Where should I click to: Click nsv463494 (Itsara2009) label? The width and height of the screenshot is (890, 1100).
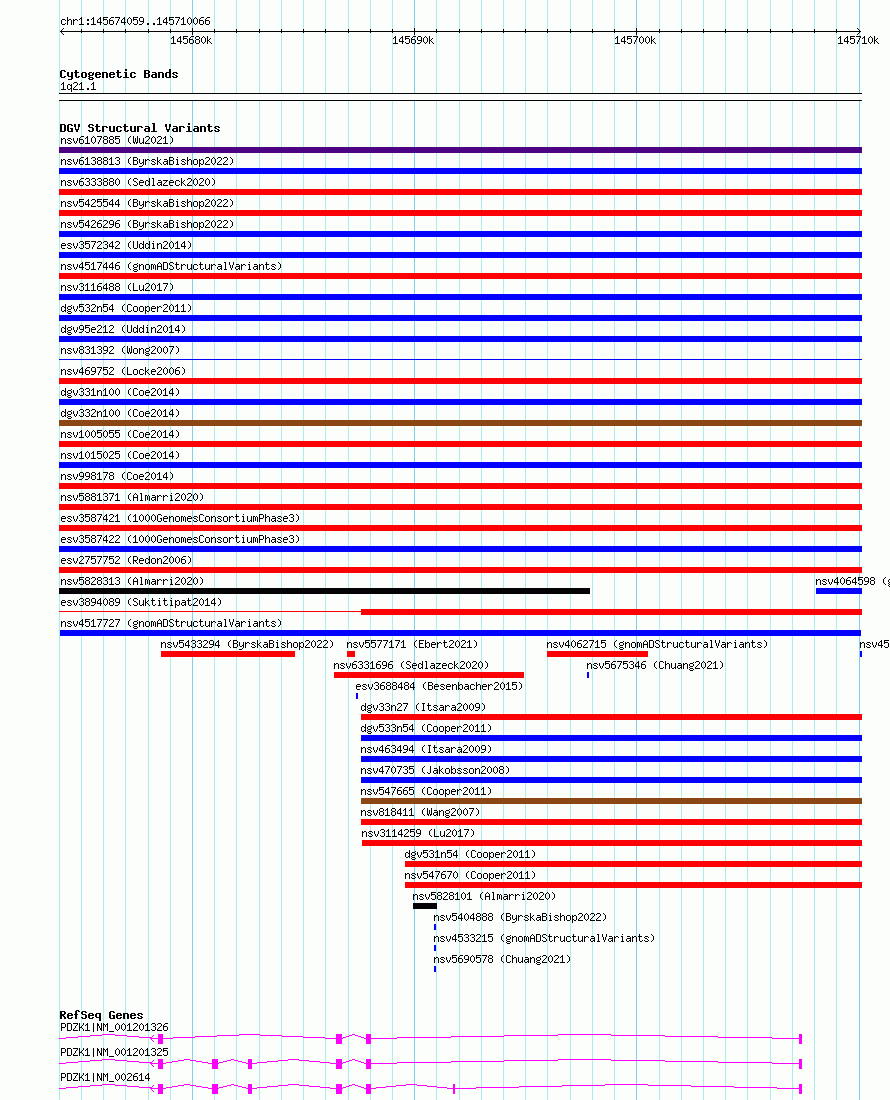(426, 751)
